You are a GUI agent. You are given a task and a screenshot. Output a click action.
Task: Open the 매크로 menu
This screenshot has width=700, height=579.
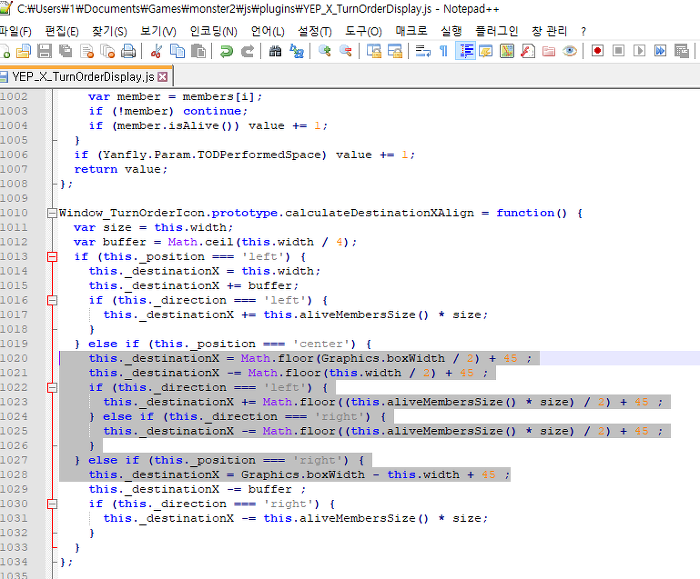411,31
